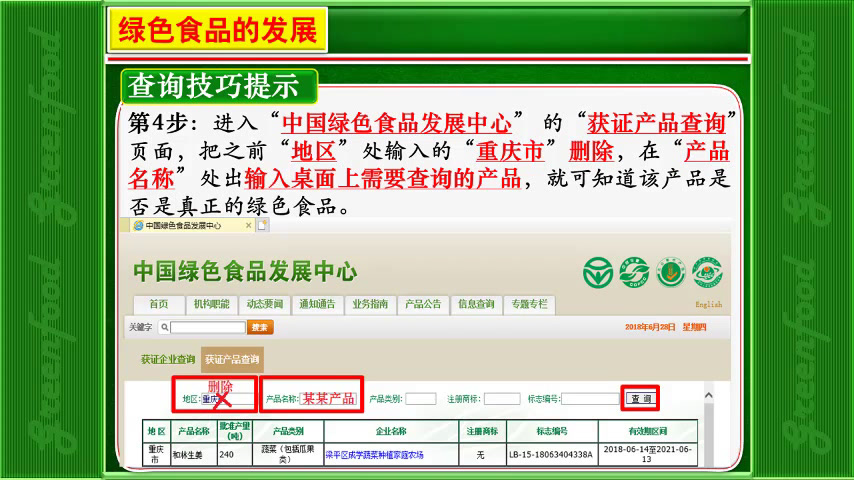Click the 产品名称 input field
The image size is (854, 480).
328,399
